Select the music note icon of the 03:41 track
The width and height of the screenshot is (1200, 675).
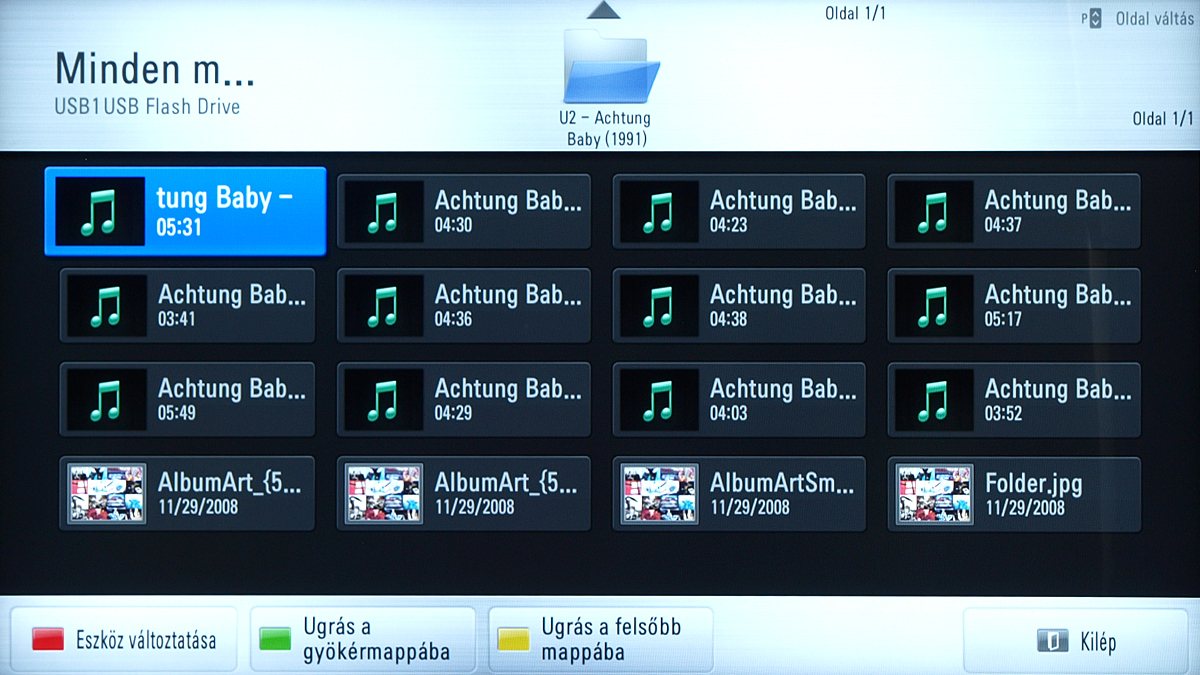pos(105,306)
